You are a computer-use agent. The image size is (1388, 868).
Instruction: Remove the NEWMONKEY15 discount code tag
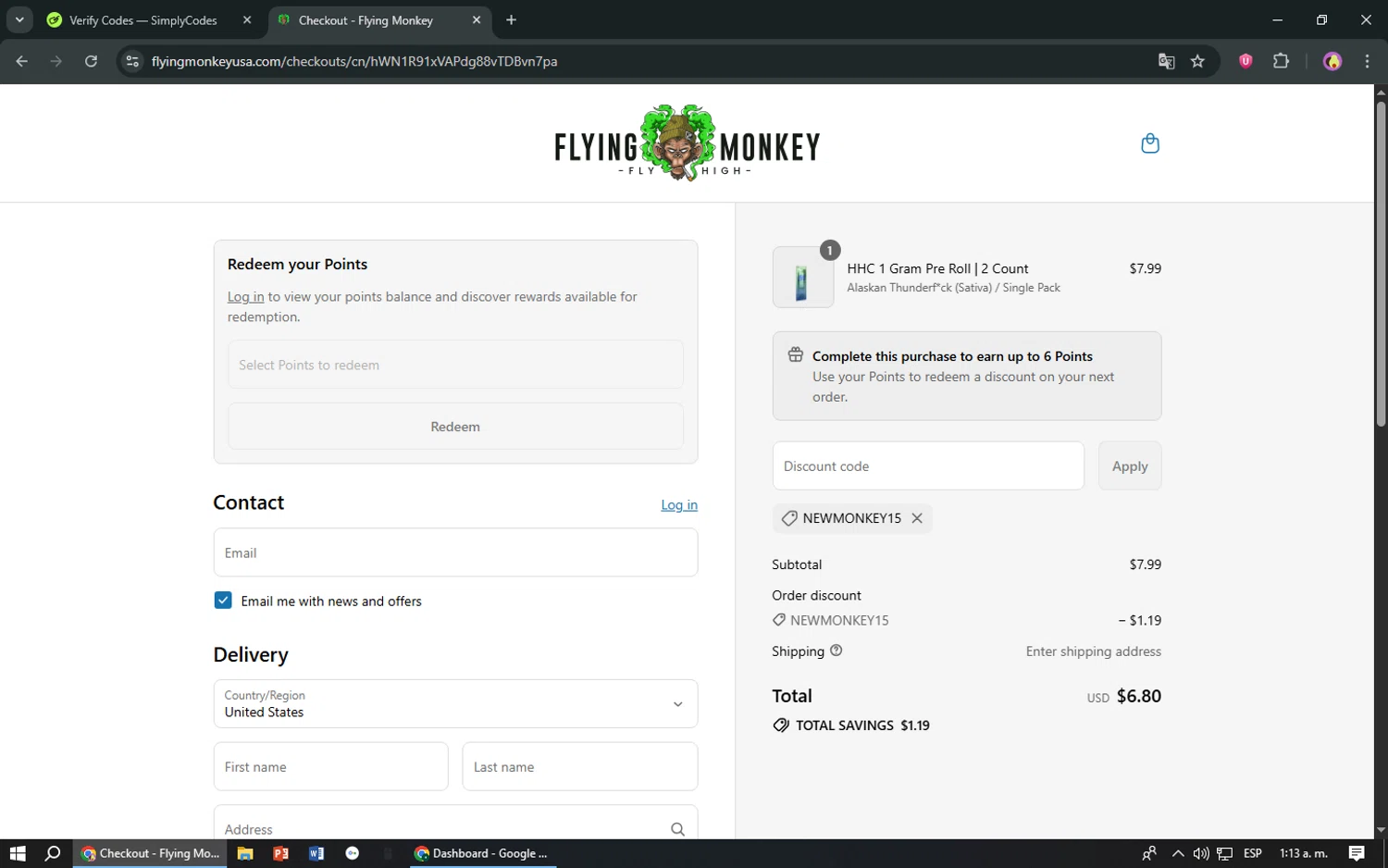point(917,518)
